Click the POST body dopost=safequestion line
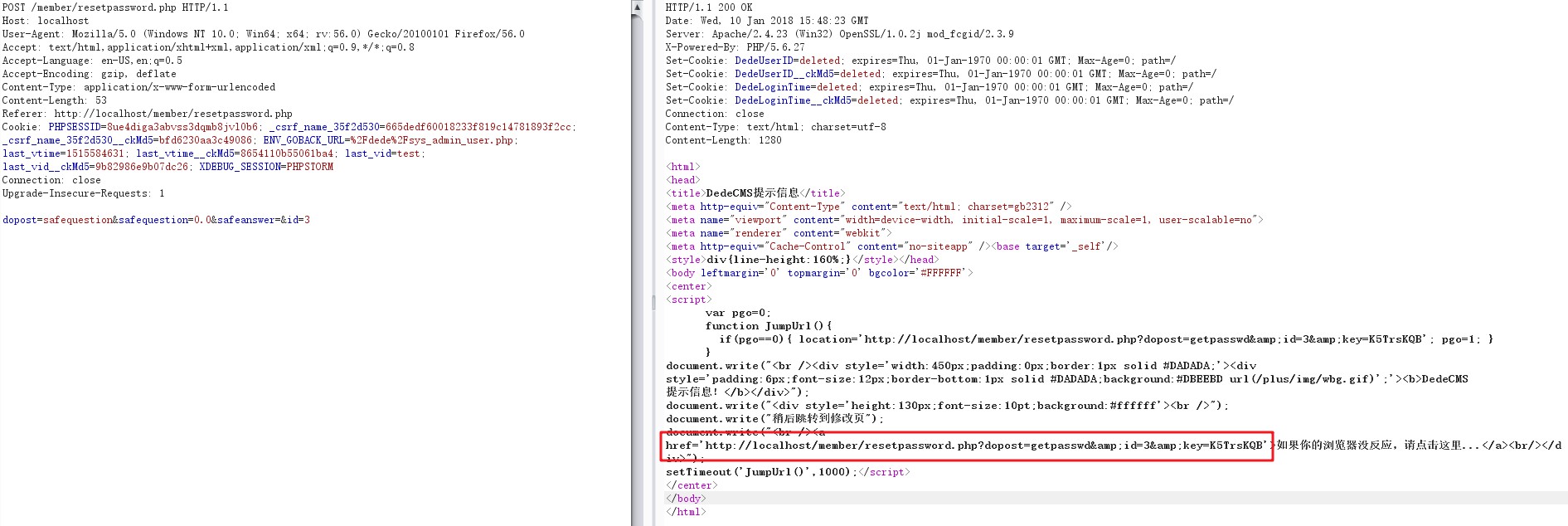Screen dimensions: 1568x526 pos(156,220)
